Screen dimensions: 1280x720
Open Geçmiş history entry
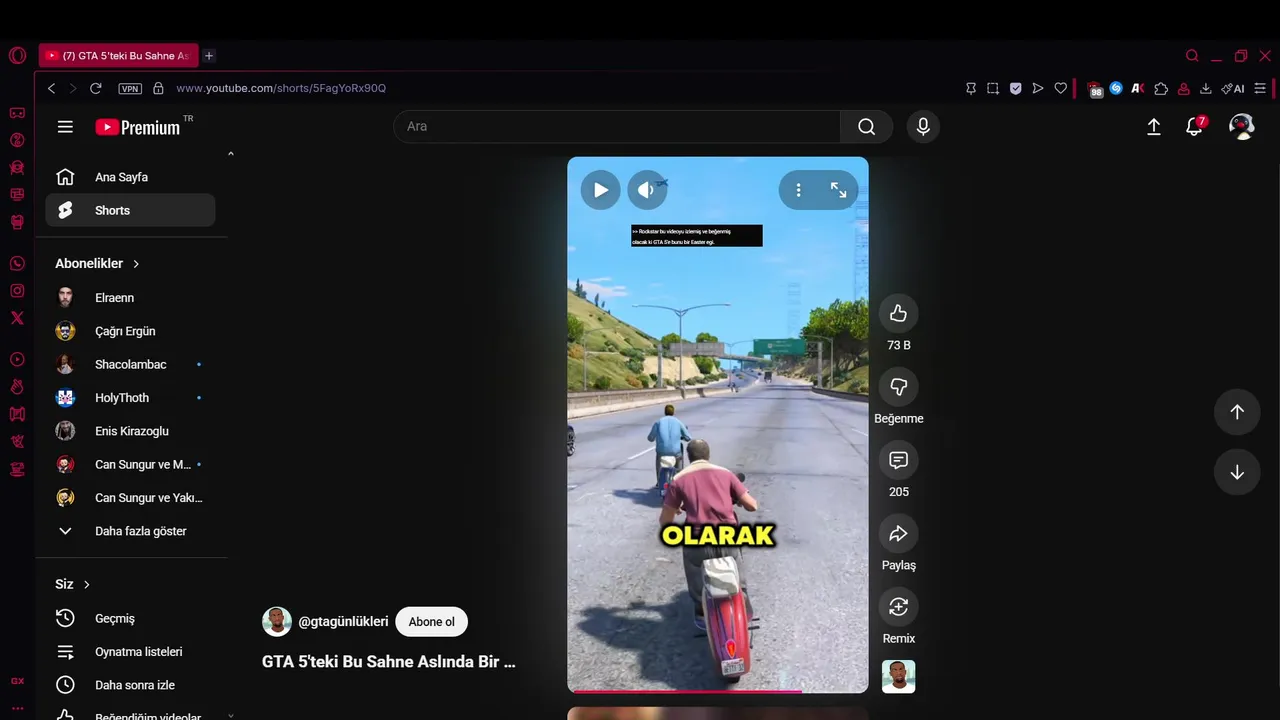[130, 618]
